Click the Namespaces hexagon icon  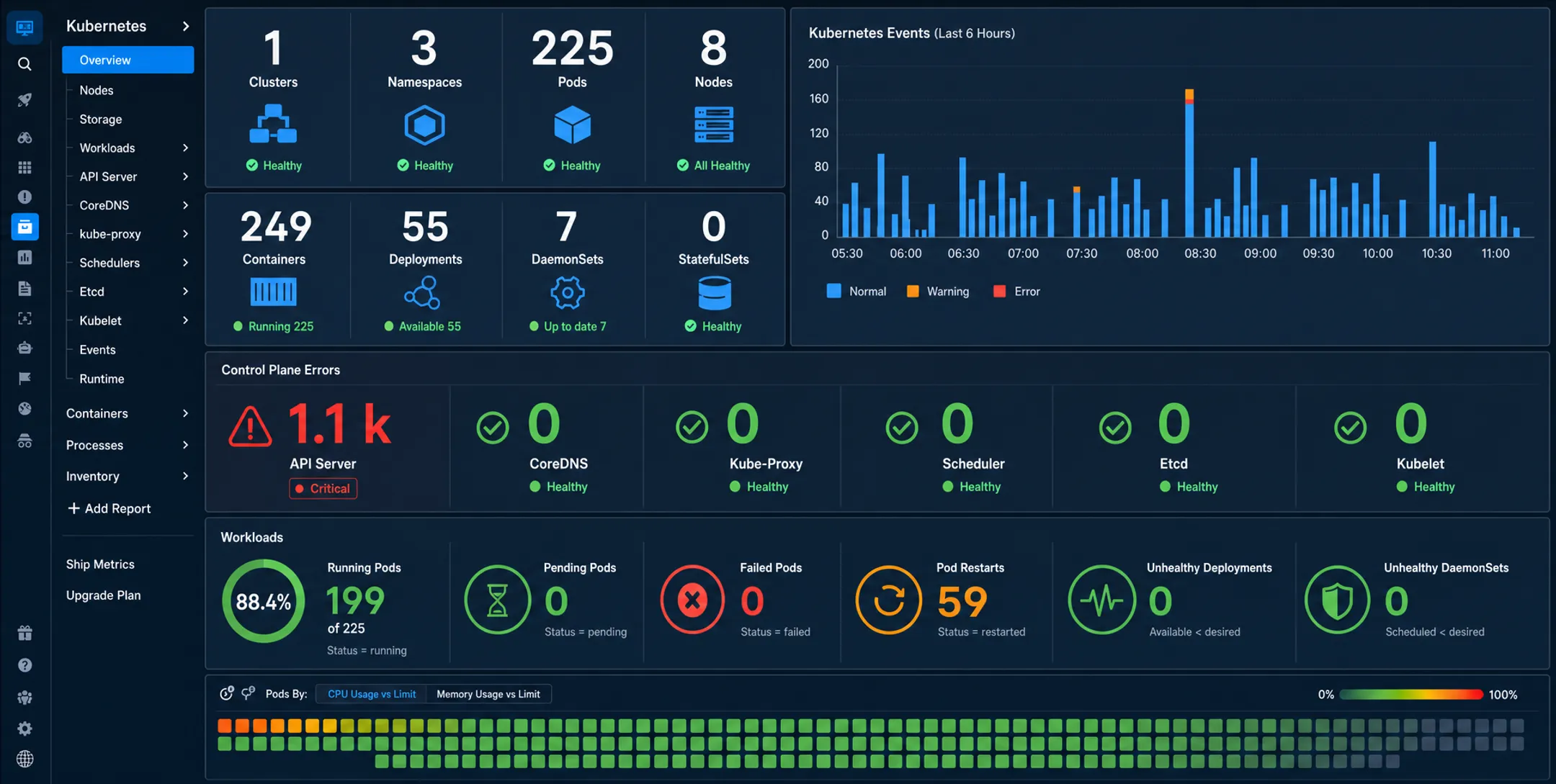tap(424, 125)
